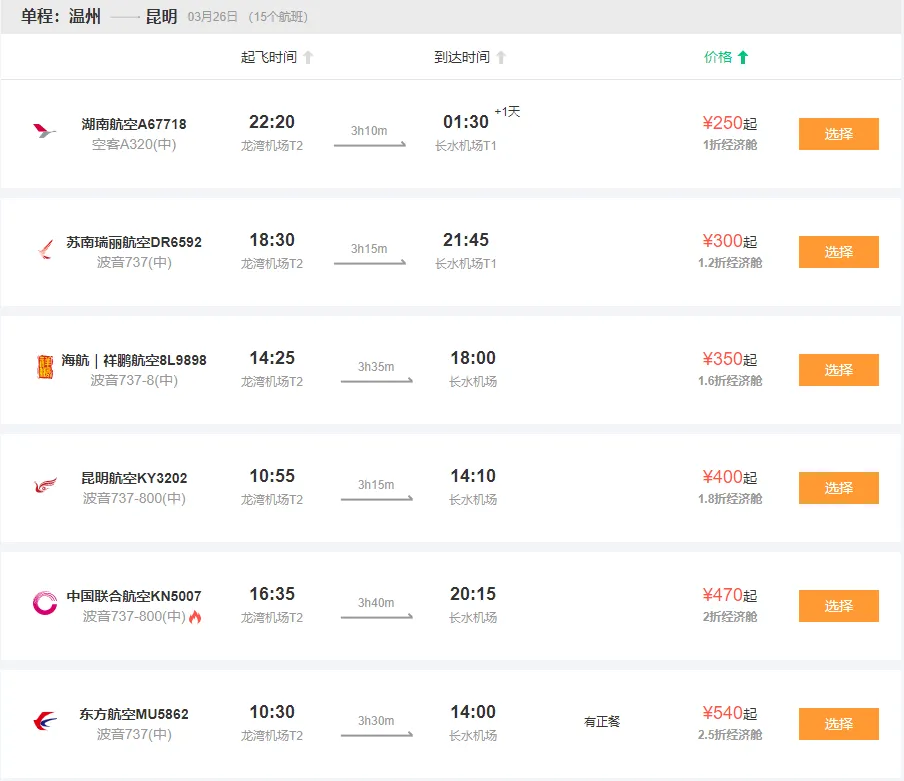Click the China Eastern Airlines logo icon
Screen dimensions: 904x781
45,721
